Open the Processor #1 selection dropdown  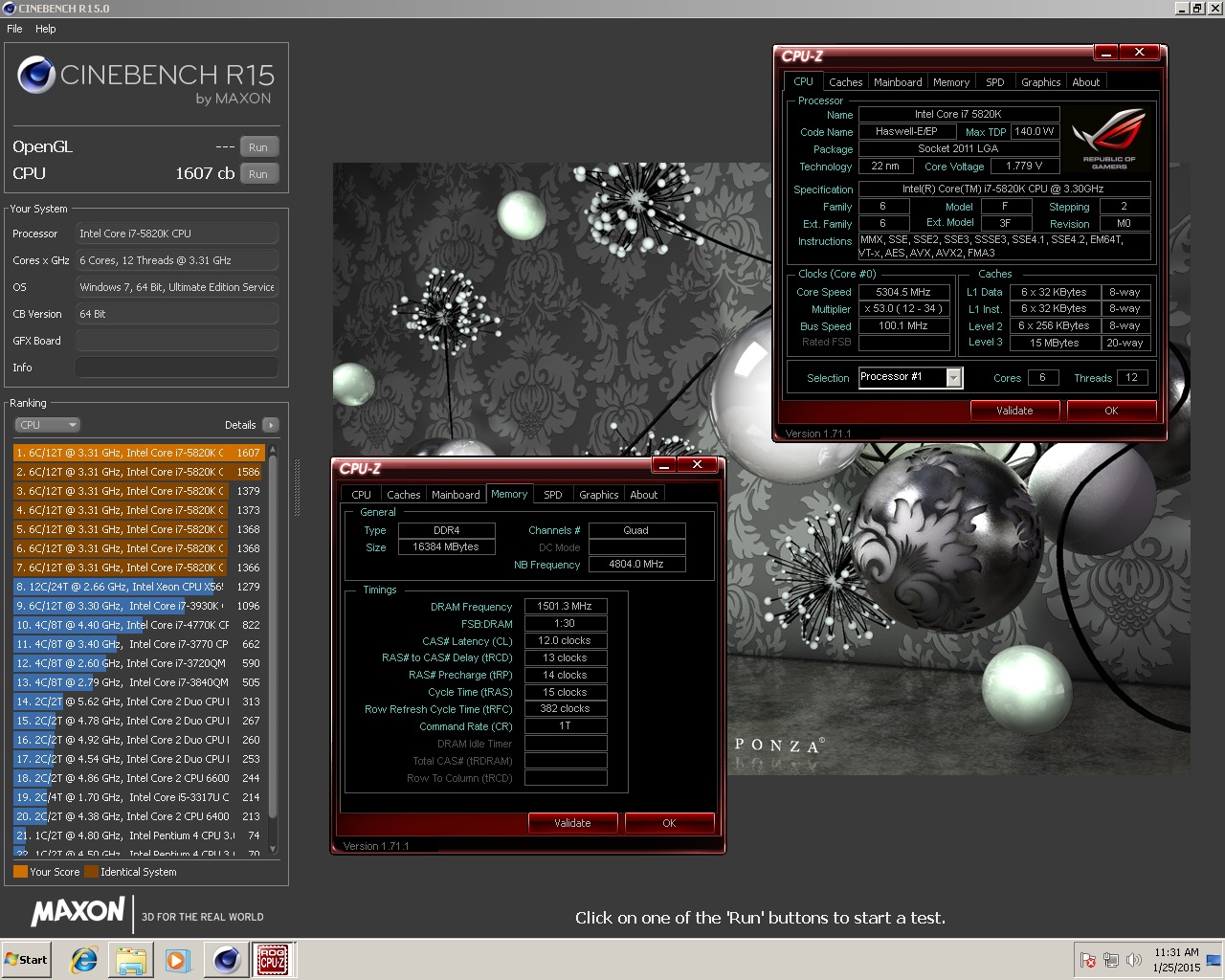coord(910,377)
